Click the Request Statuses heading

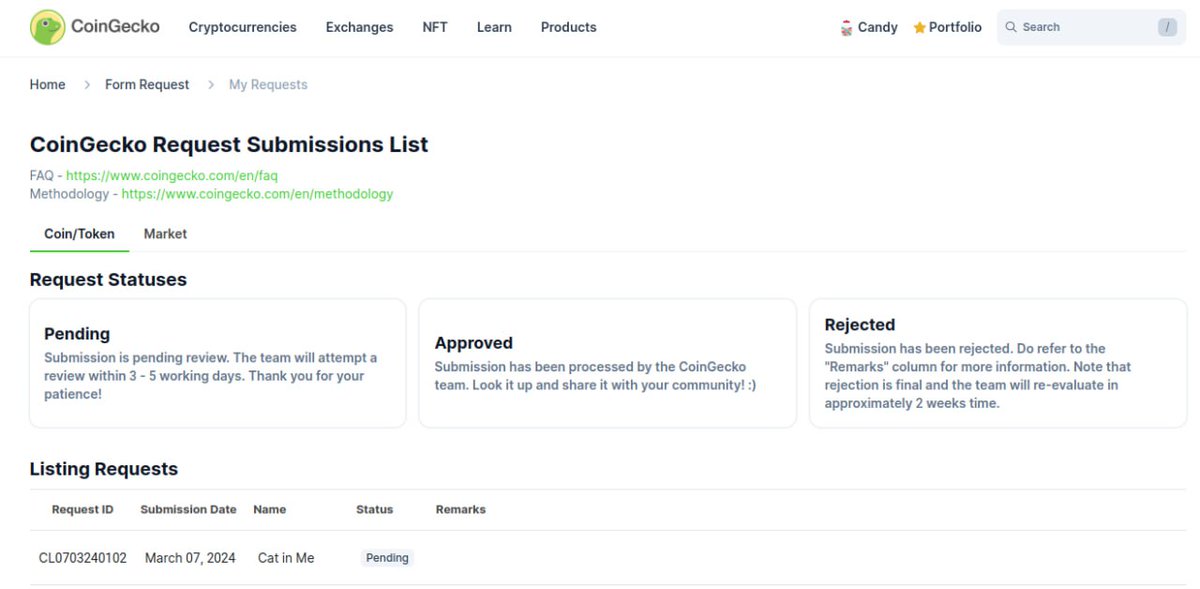[108, 280]
